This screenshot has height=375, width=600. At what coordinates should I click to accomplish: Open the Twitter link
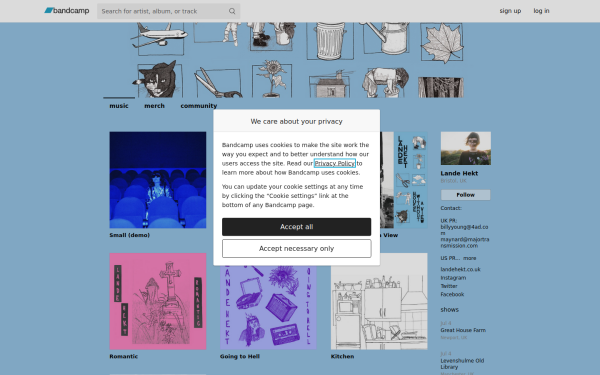click(x=449, y=286)
